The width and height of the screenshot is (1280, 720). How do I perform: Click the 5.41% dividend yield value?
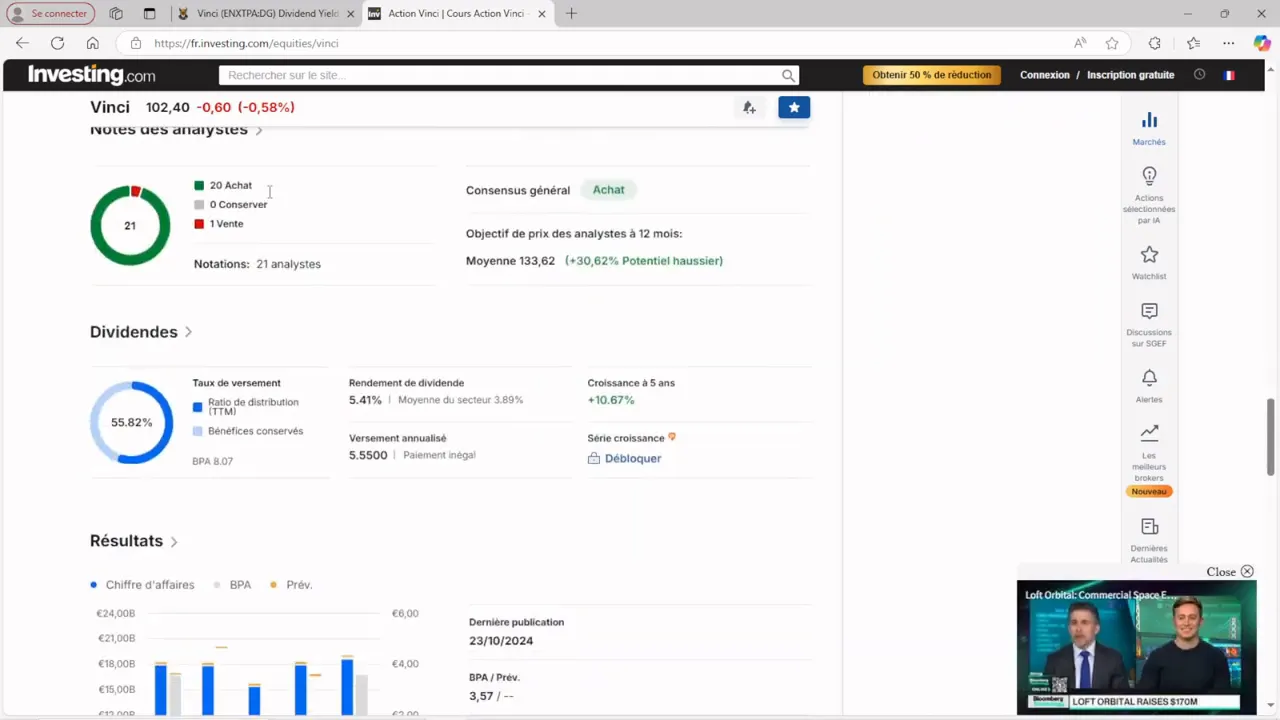pos(365,400)
